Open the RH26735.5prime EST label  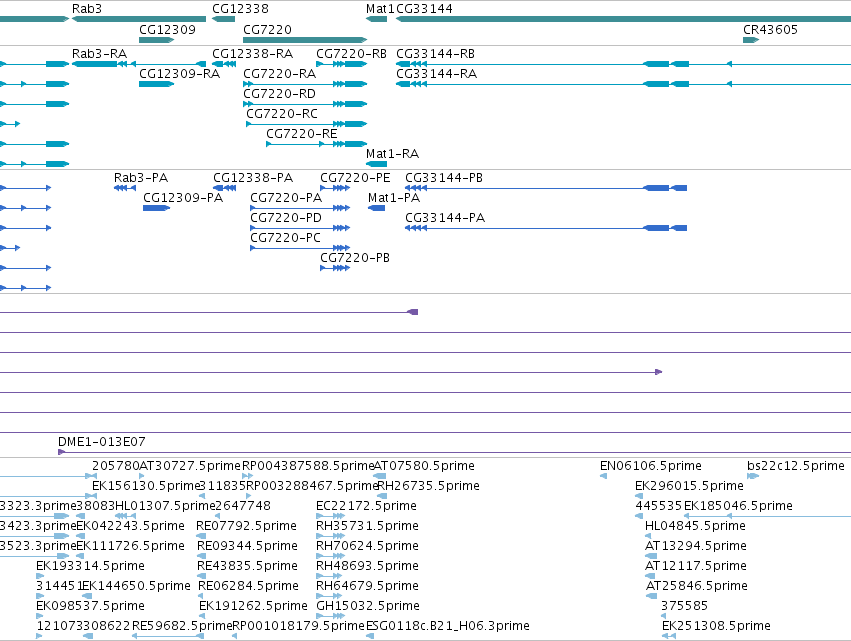coord(428,486)
